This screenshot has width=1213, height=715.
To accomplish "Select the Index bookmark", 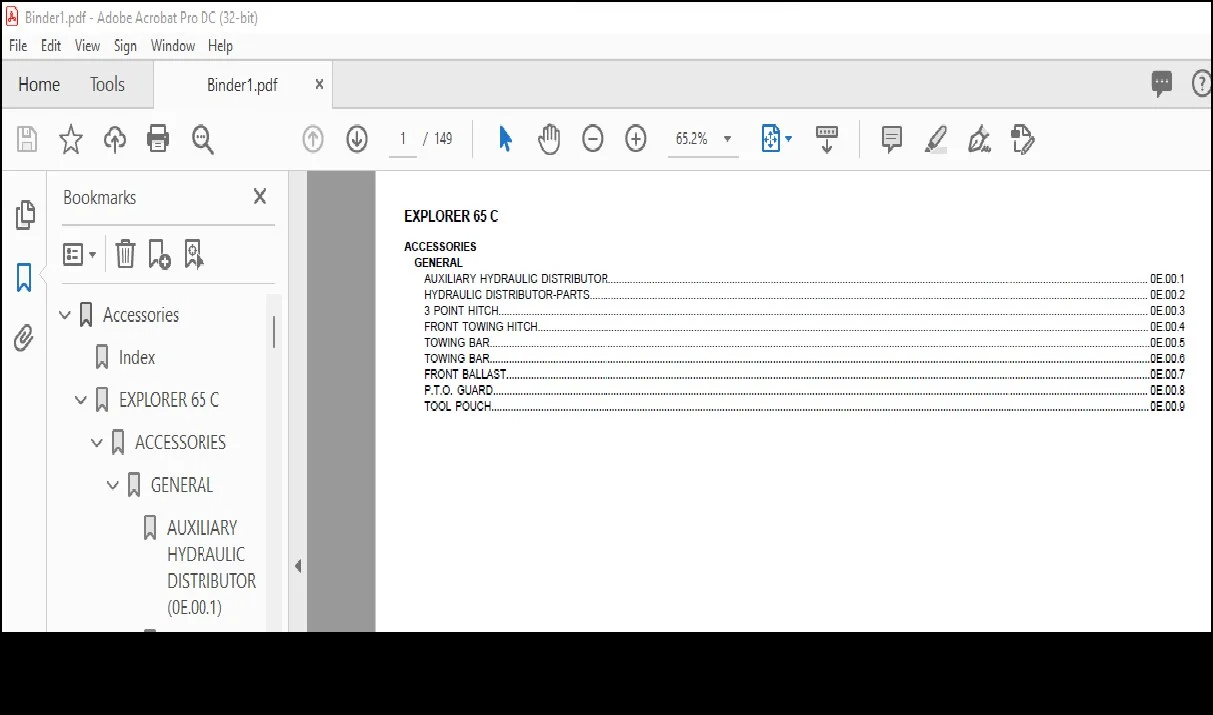I will click(137, 358).
